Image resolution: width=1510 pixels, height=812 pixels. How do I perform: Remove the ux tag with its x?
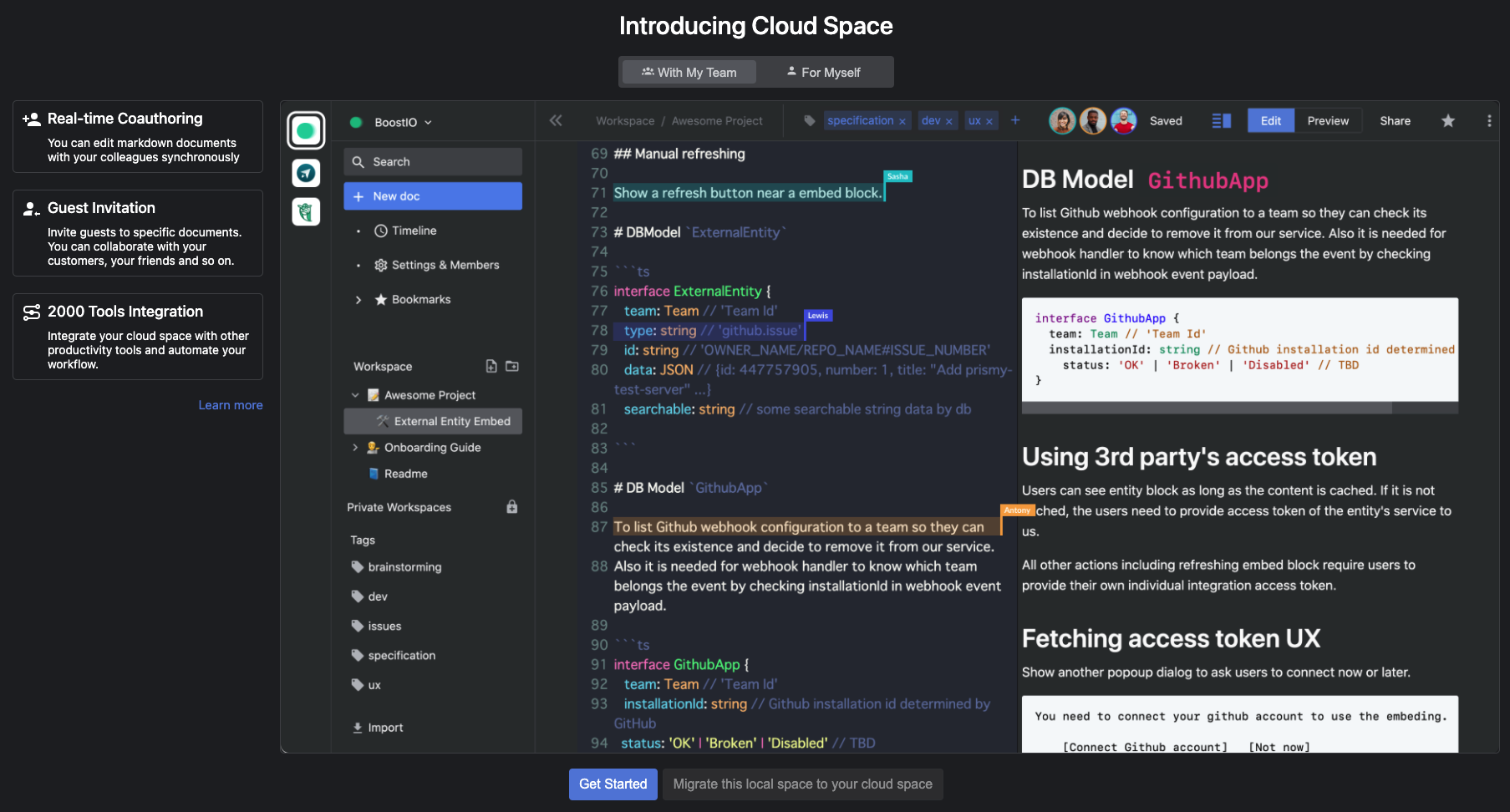[x=989, y=122]
